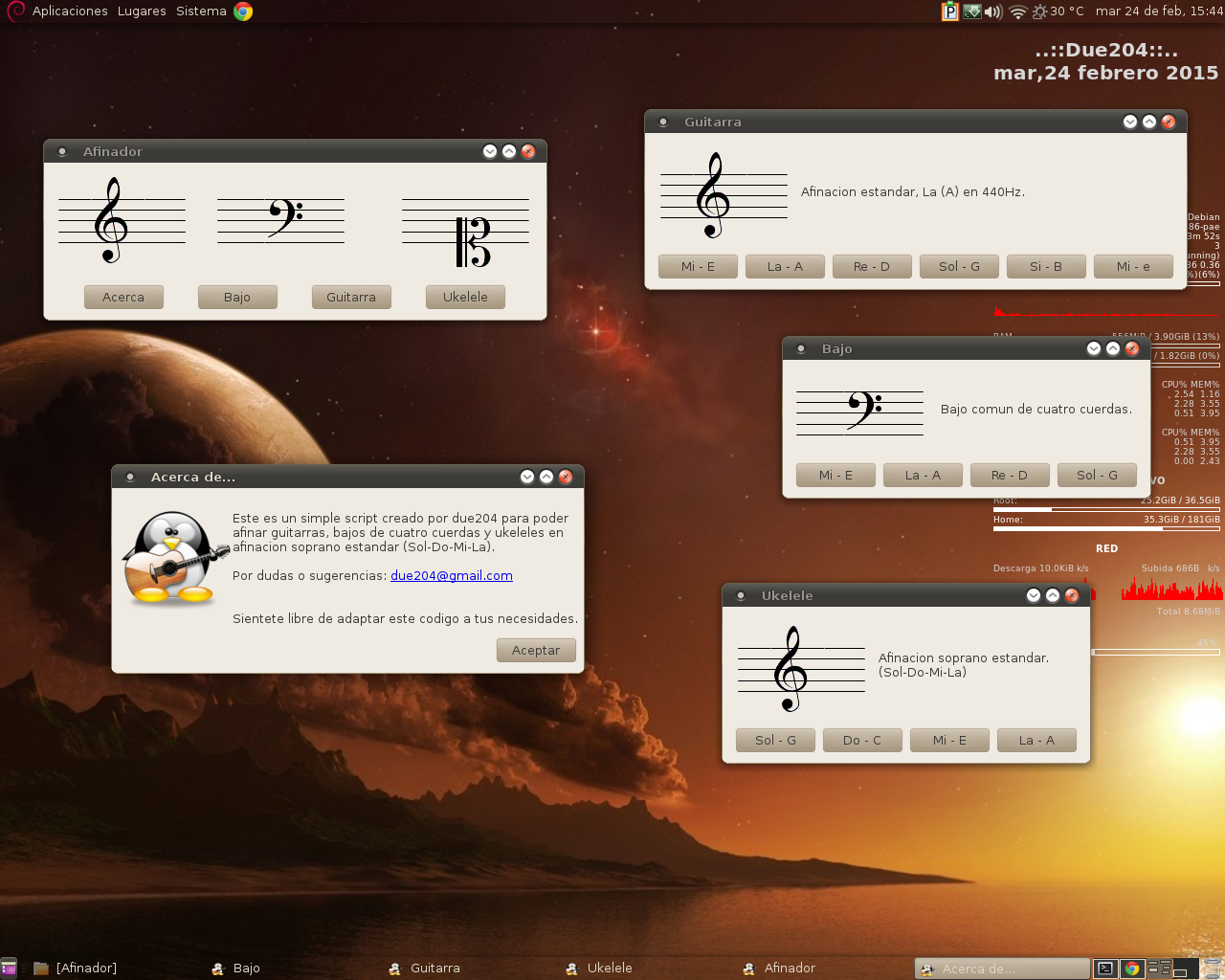
Task: Select Afinador taskbar entry
Action: click(825, 969)
